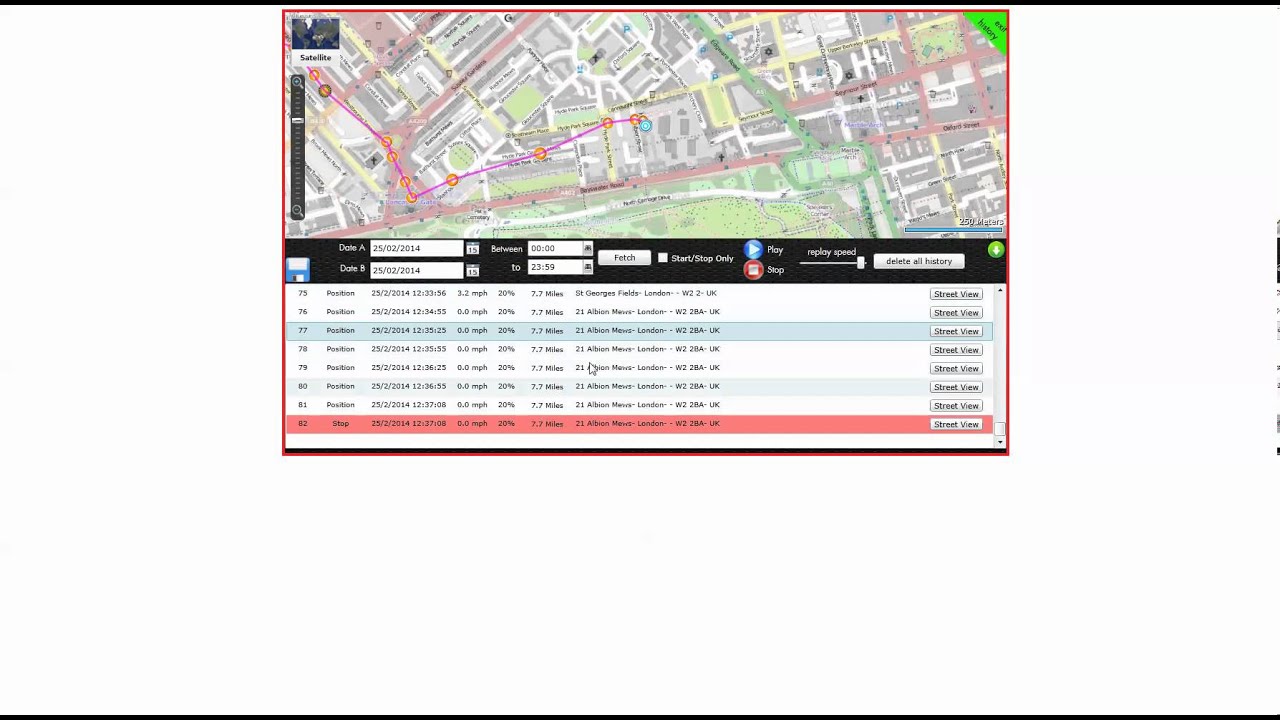This screenshot has height=720, width=1280.
Task: Click the row number 80
Action: 303,386
